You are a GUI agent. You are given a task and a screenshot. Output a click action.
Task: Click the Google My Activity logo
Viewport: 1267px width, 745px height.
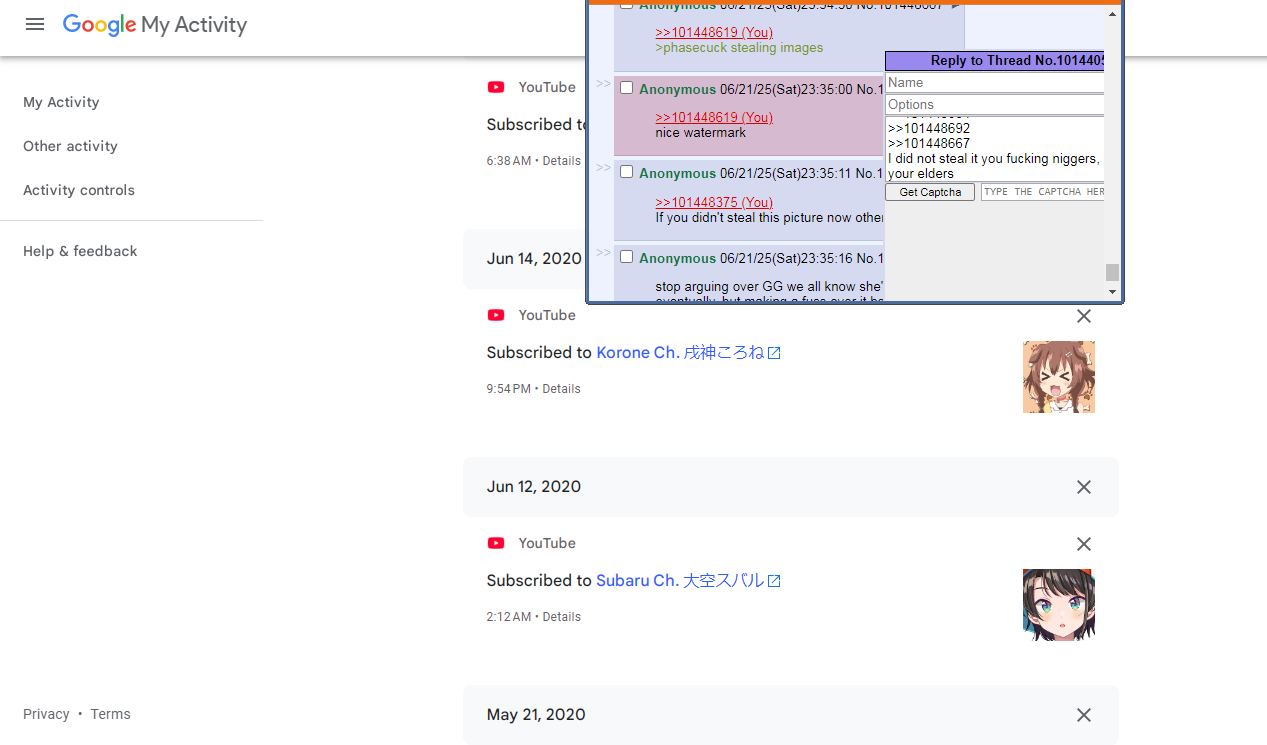click(155, 25)
